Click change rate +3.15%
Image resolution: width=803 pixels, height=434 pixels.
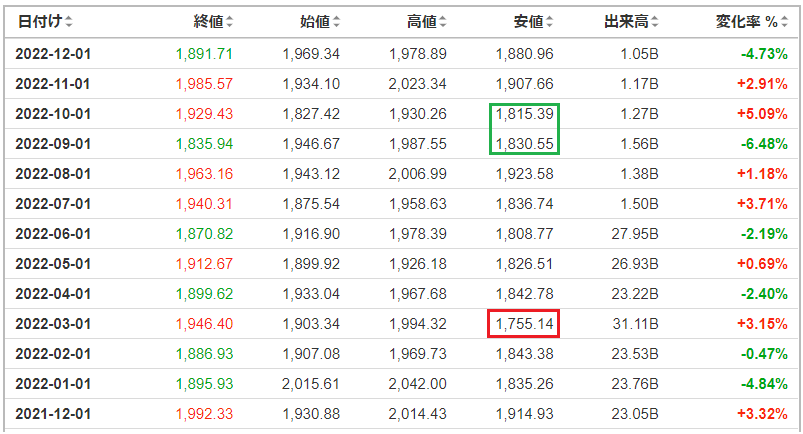763,324
